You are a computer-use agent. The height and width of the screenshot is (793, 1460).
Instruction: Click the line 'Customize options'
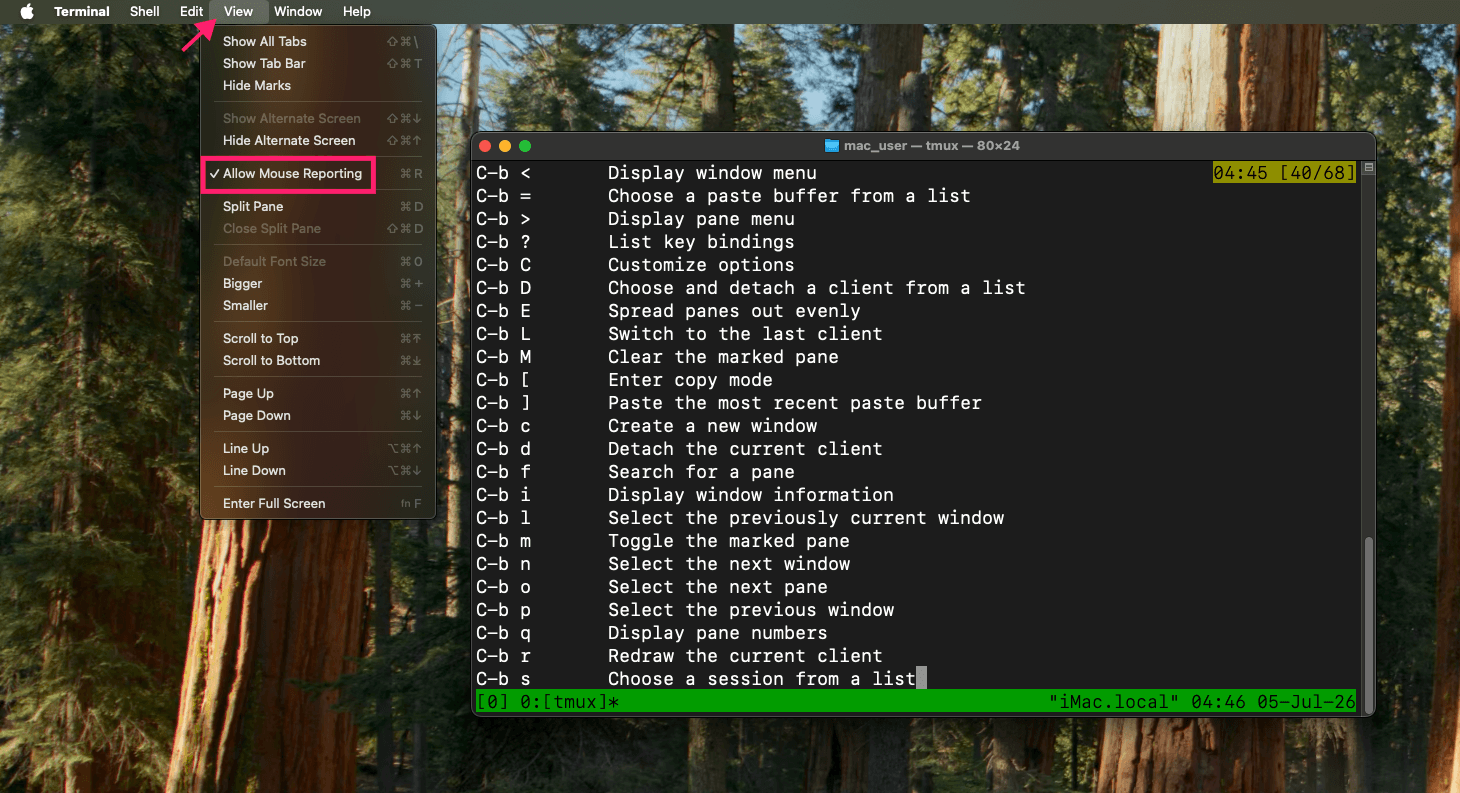pyautogui.click(x=701, y=265)
